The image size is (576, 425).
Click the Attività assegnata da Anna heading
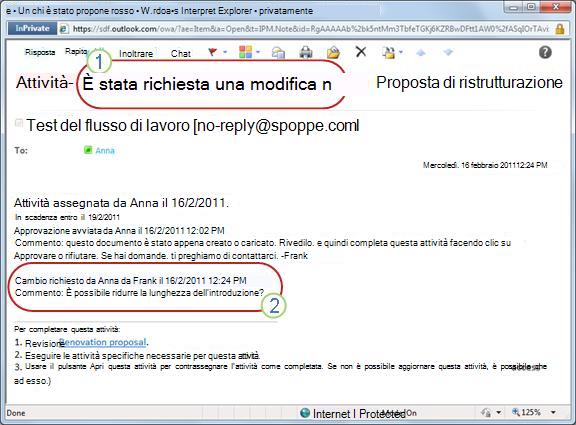click(x=121, y=203)
